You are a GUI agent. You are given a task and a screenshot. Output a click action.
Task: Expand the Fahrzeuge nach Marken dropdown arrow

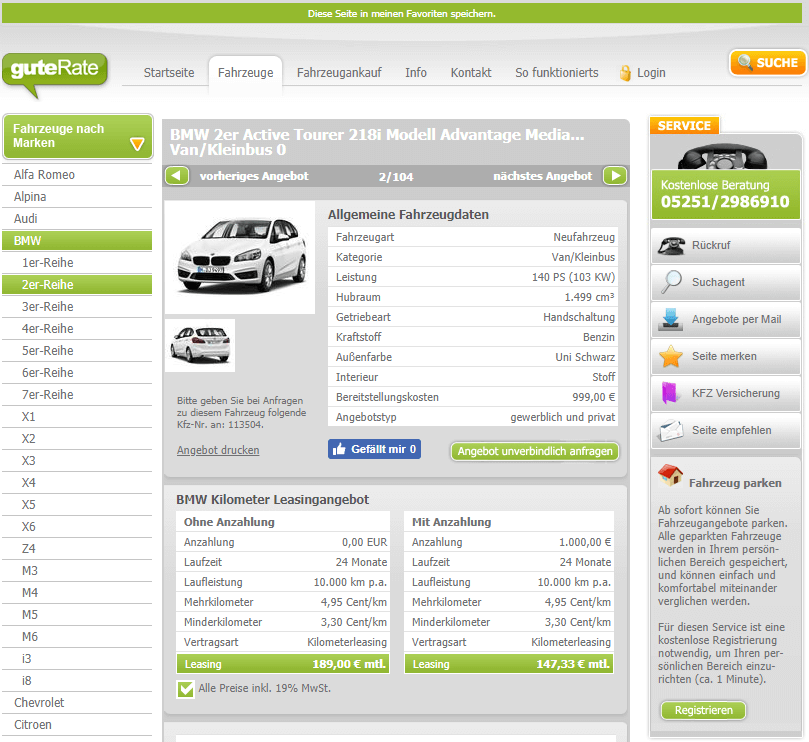pos(137,143)
